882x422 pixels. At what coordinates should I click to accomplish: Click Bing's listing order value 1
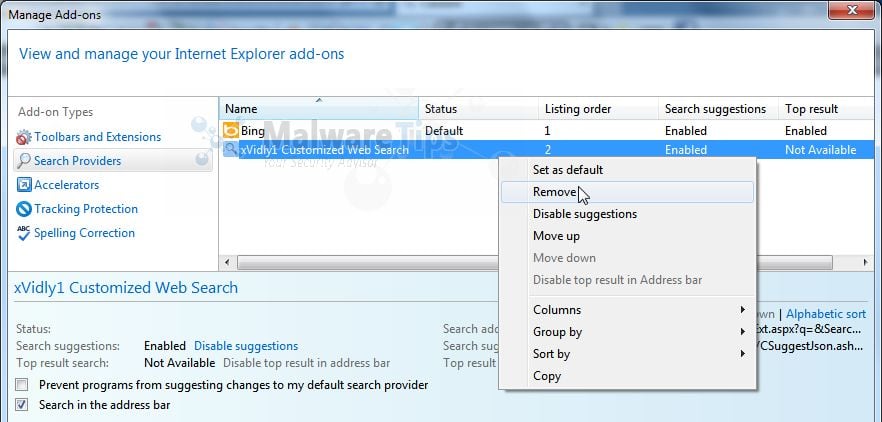point(548,131)
